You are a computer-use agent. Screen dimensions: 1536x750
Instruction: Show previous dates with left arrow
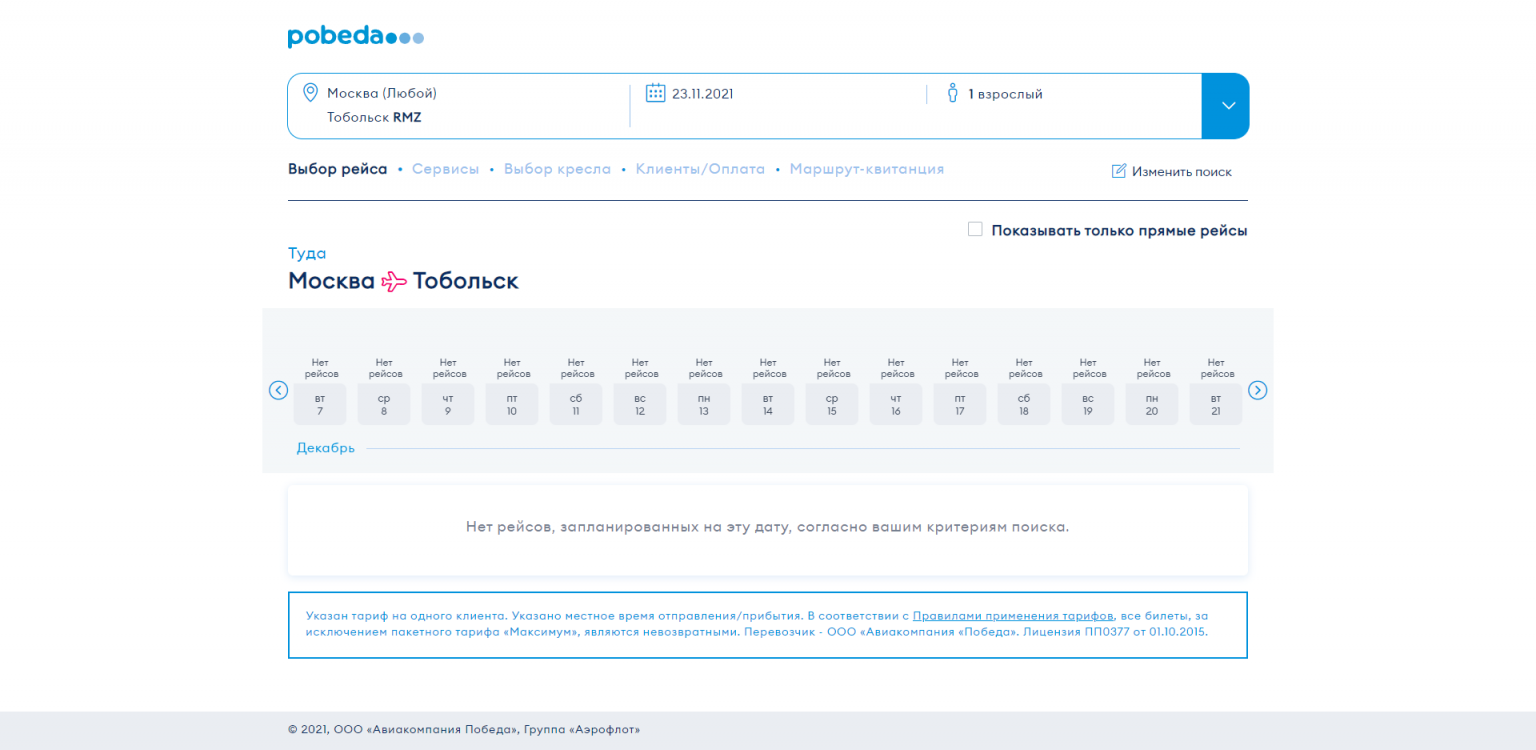tap(279, 390)
